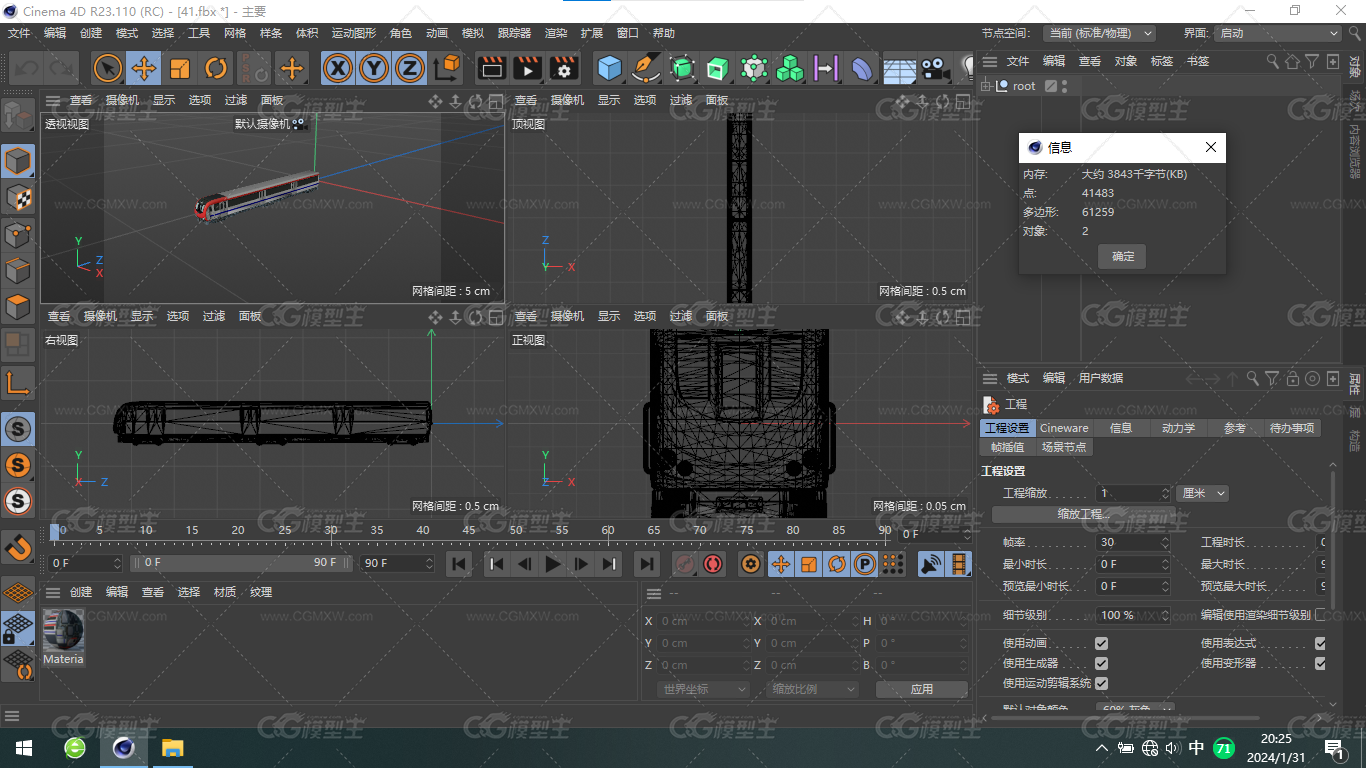Open the centimeter units dropdown
The height and width of the screenshot is (768, 1366).
point(1202,493)
